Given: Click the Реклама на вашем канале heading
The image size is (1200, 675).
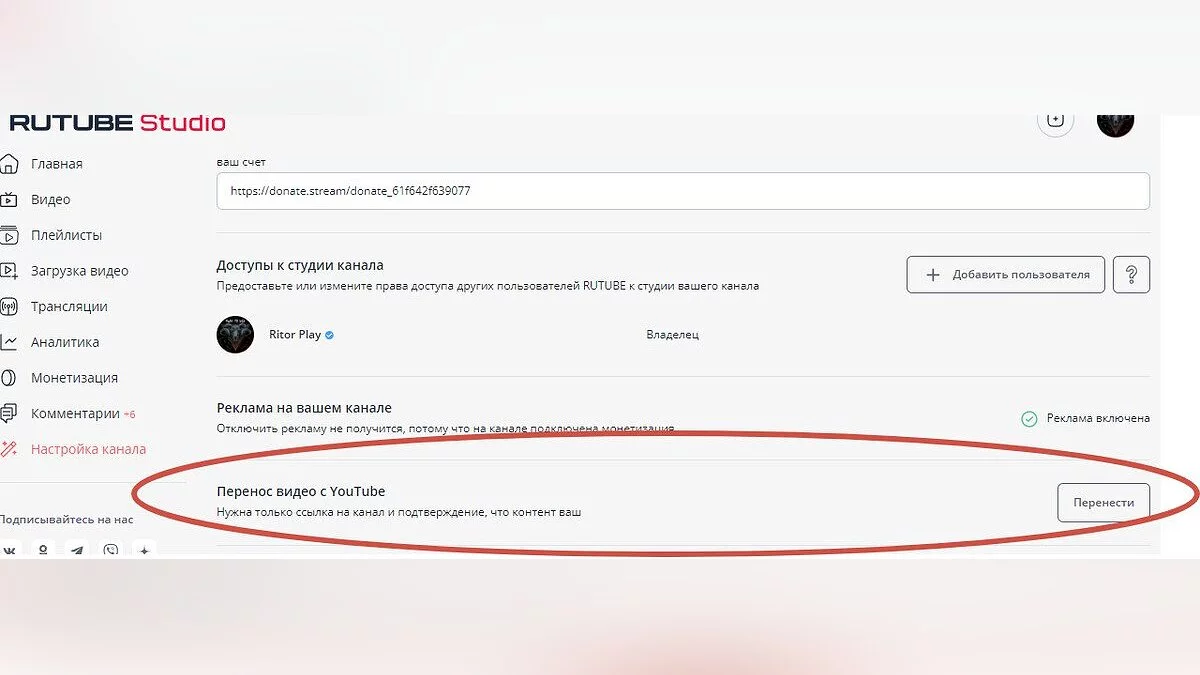Looking at the screenshot, I should [304, 408].
